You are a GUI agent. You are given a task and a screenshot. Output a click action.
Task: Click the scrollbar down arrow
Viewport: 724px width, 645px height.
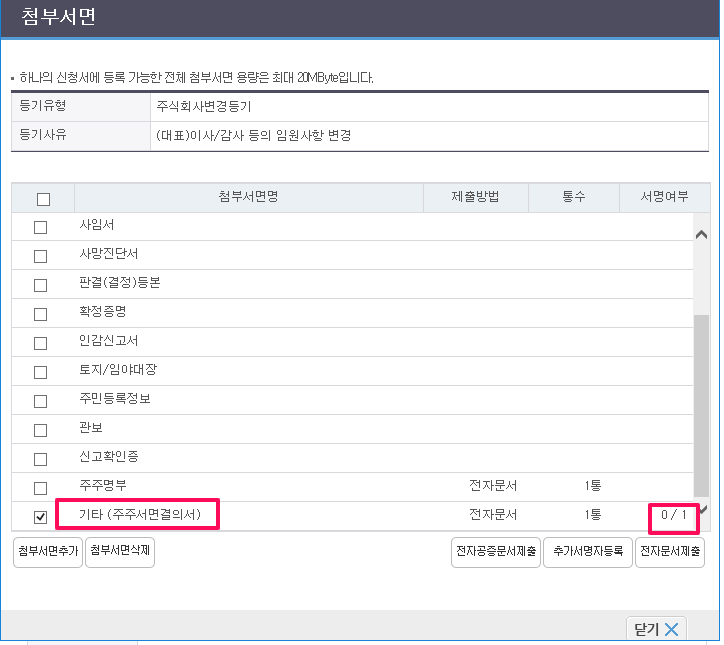[703, 509]
